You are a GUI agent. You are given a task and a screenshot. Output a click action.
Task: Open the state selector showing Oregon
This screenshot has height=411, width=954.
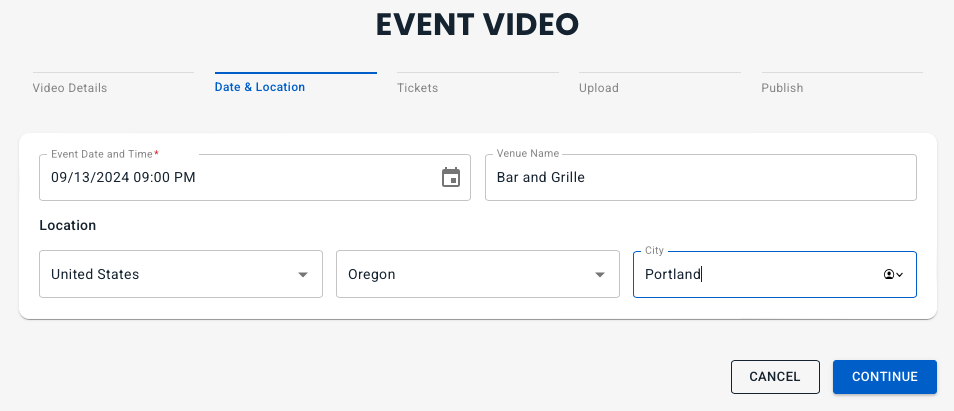pyautogui.click(x=478, y=274)
